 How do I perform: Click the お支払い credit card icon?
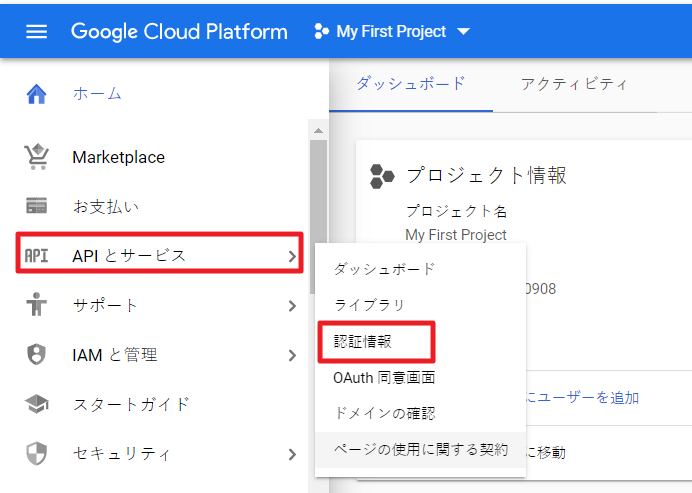coord(36,207)
